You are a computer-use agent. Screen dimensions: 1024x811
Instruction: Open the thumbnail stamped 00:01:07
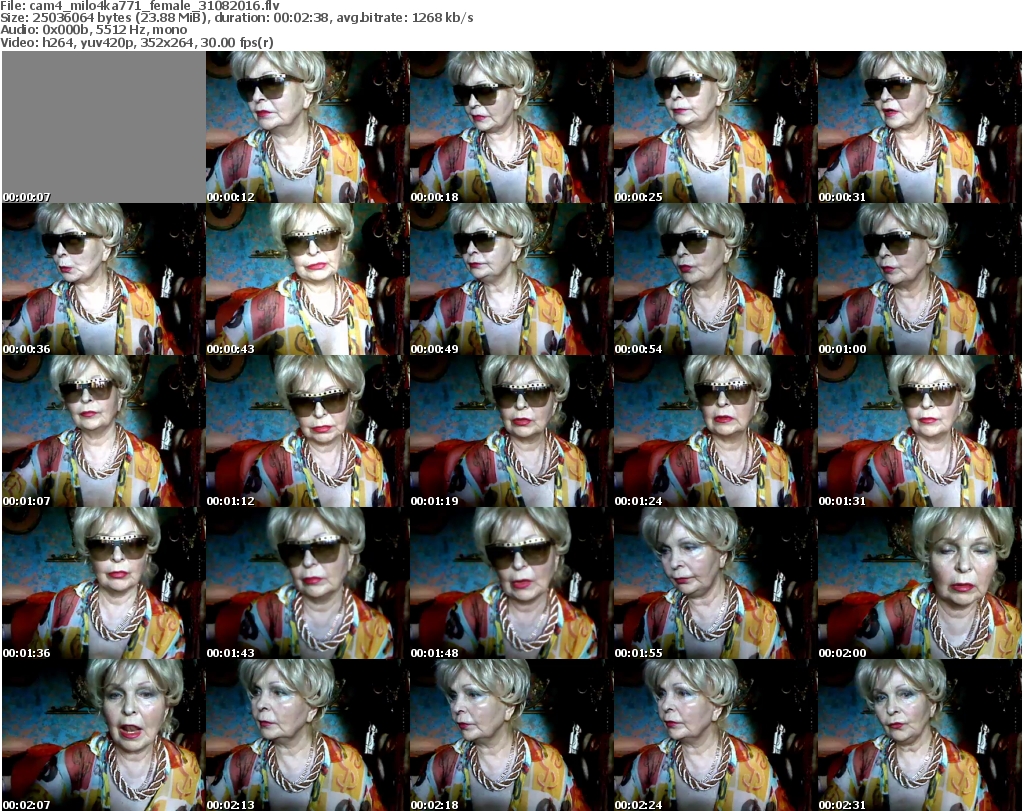coord(104,431)
